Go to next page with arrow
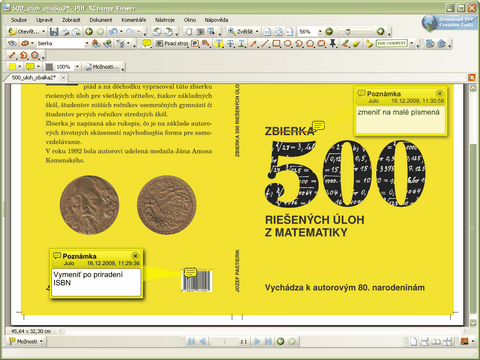 pyautogui.click(x=257, y=341)
